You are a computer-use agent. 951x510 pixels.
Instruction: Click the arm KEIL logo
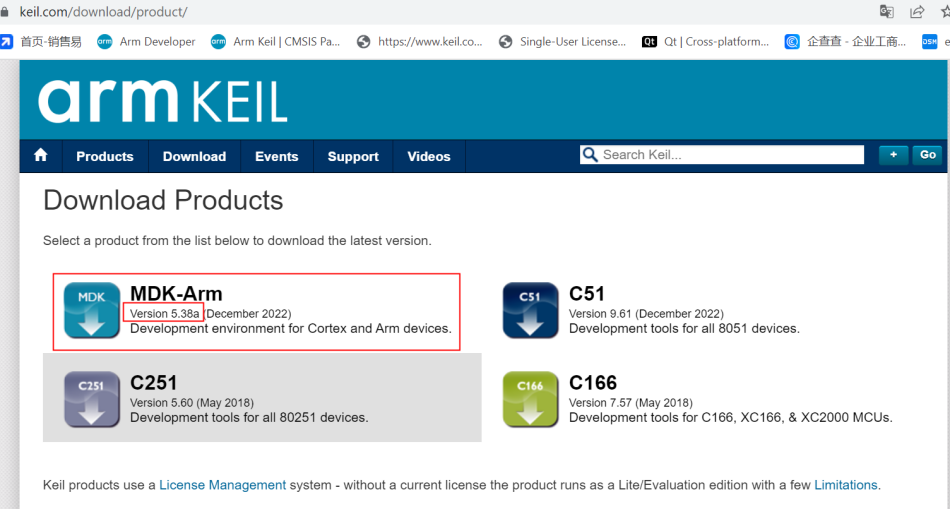click(x=163, y=101)
